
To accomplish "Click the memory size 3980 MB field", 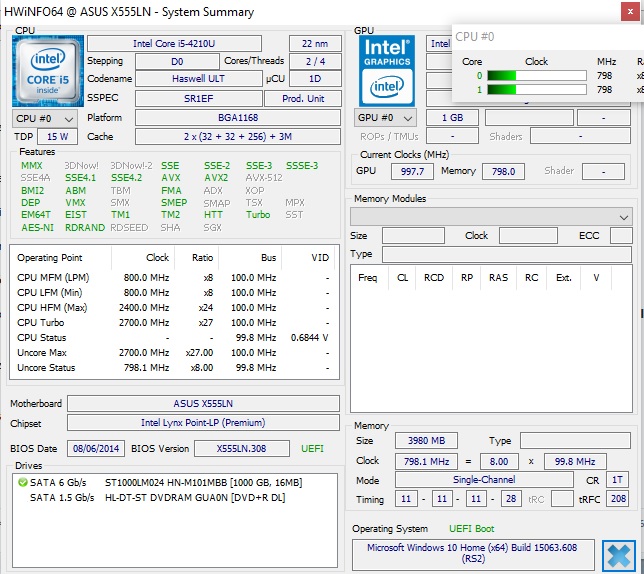I will (426, 441).
